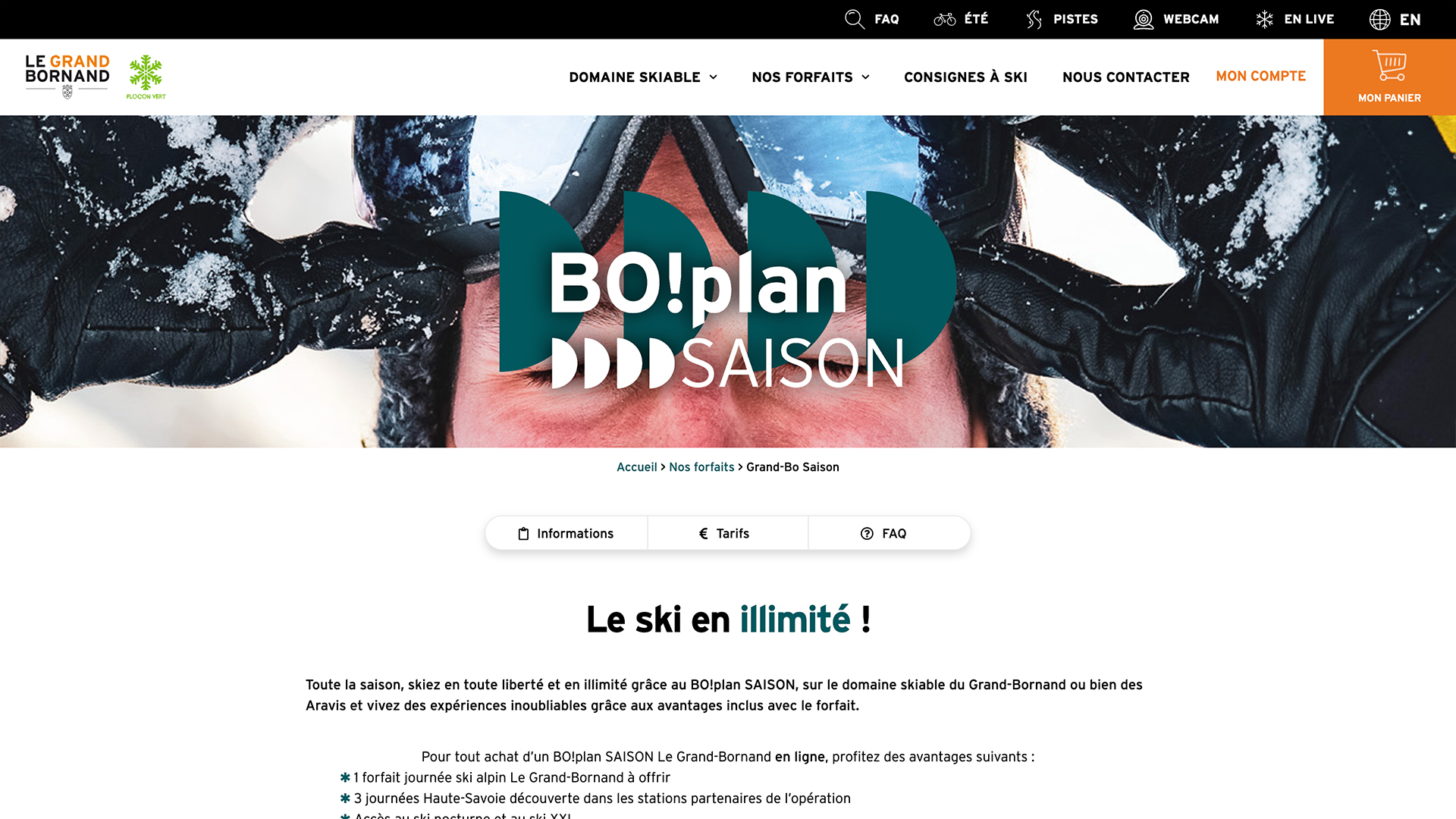This screenshot has width=1456, height=819.
Task: Expand the Nos Forfaits dropdown chevron
Action: point(866,77)
